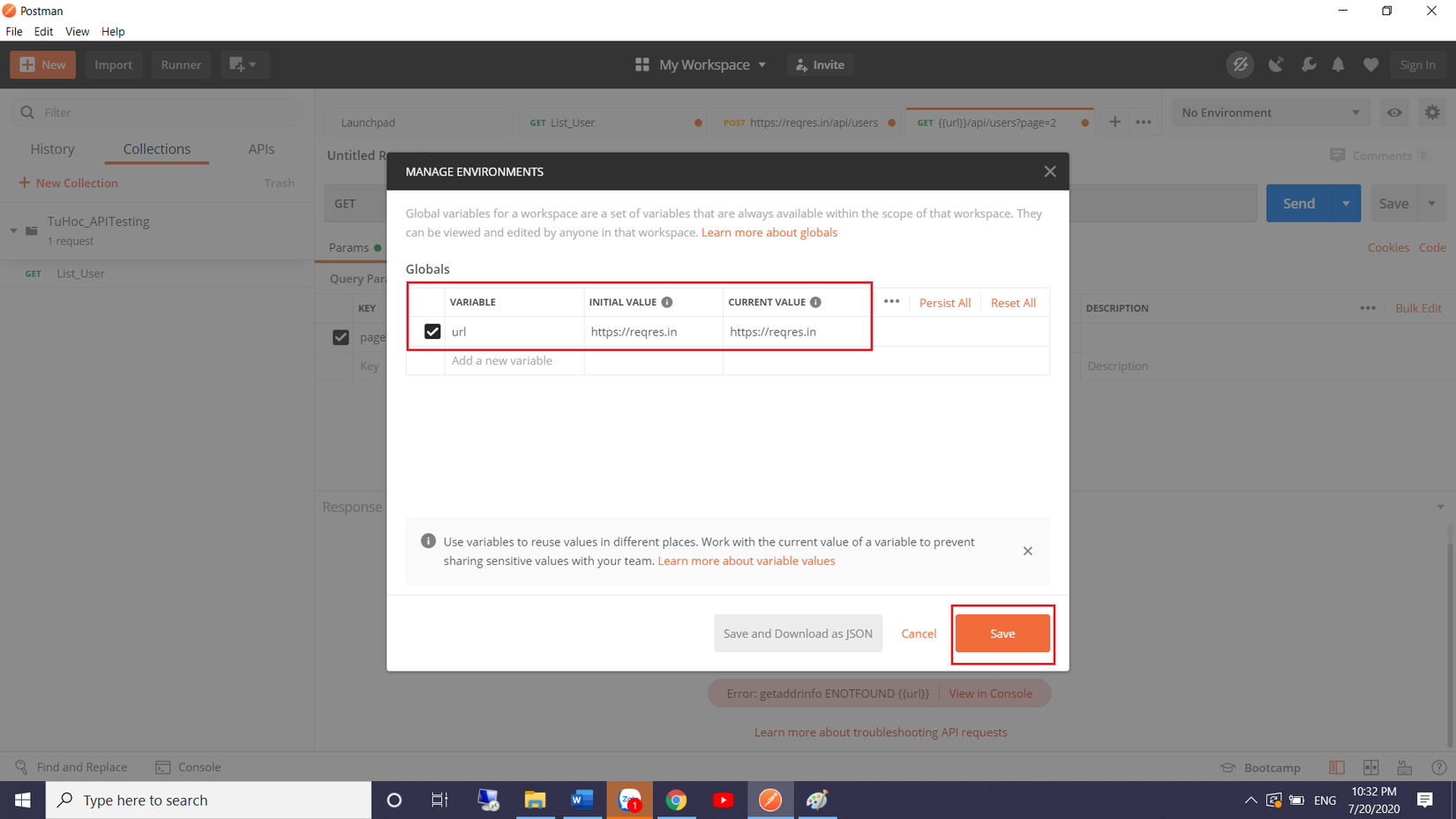Open the View menu
The width and height of the screenshot is (1456, 819).
click(x=77, y=31)
